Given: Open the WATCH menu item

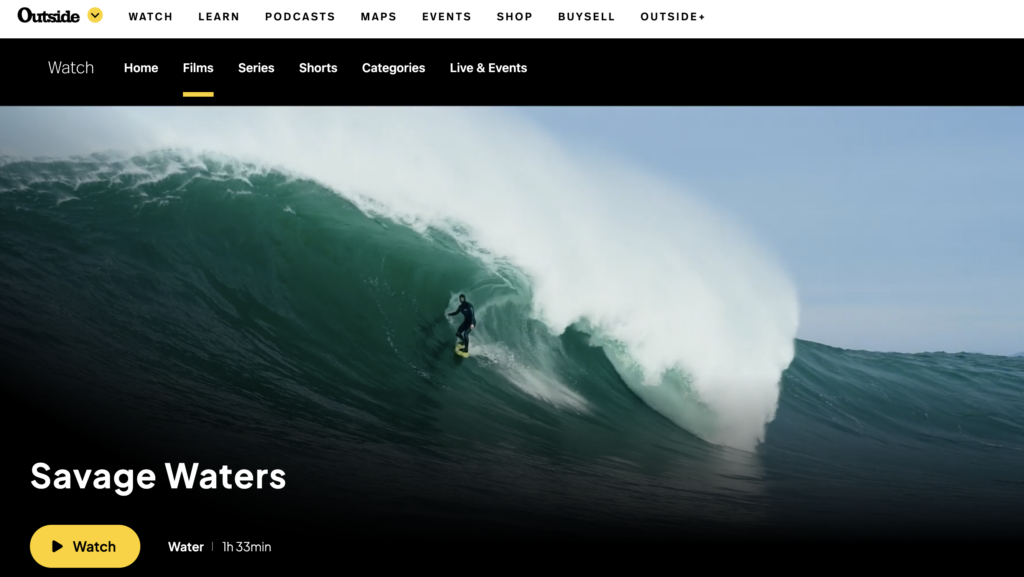Looking at the screenshot, I should (150, 17).
